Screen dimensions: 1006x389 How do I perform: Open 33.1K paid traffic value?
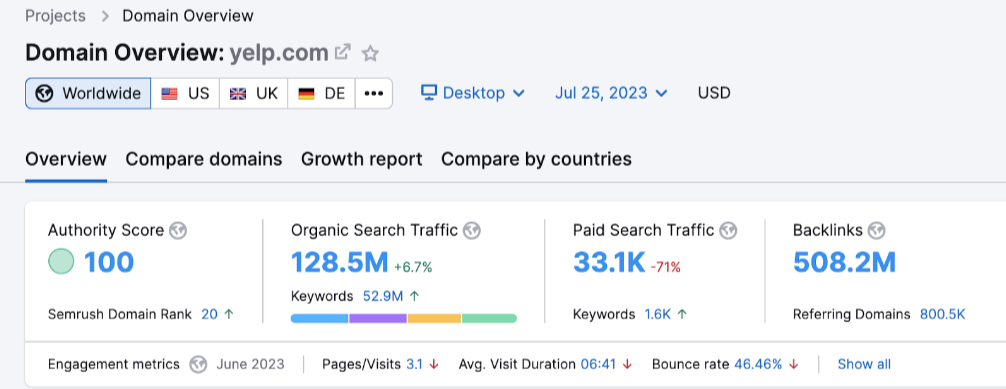click(609, 263)
